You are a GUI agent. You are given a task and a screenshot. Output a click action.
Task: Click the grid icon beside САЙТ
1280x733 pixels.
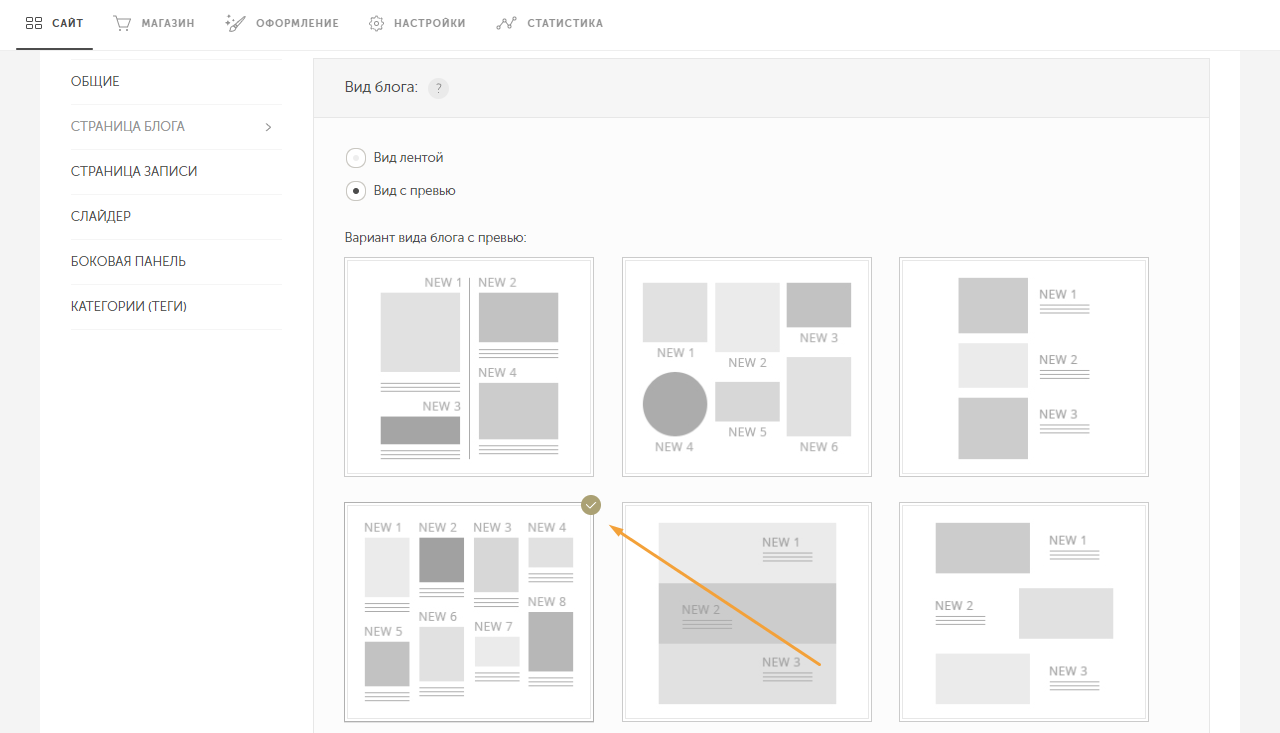[x=34, y=23]
